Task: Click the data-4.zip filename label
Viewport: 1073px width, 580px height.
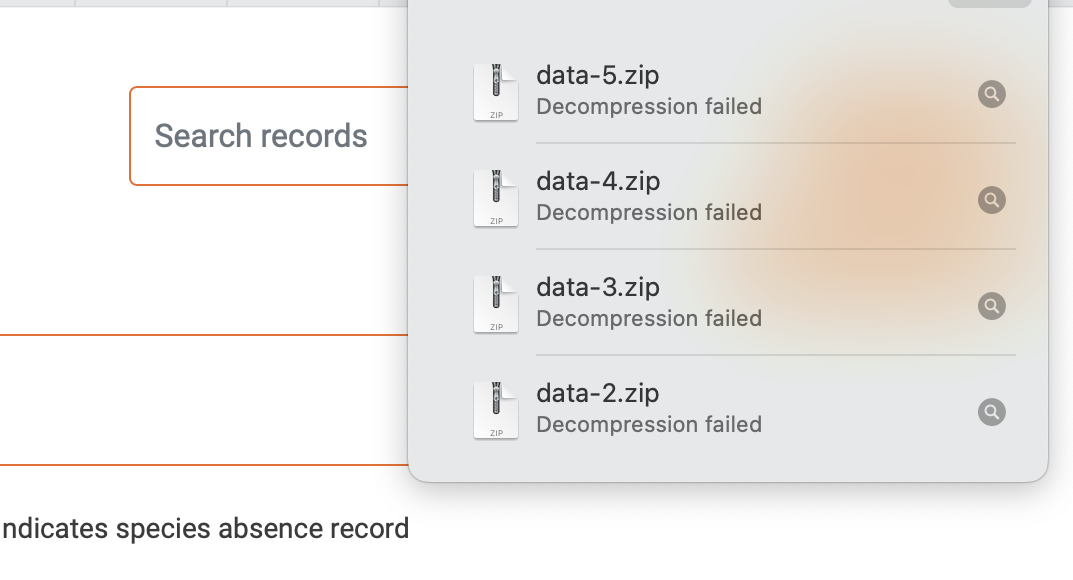Action: pyautogui.click(x=598, y=182)
